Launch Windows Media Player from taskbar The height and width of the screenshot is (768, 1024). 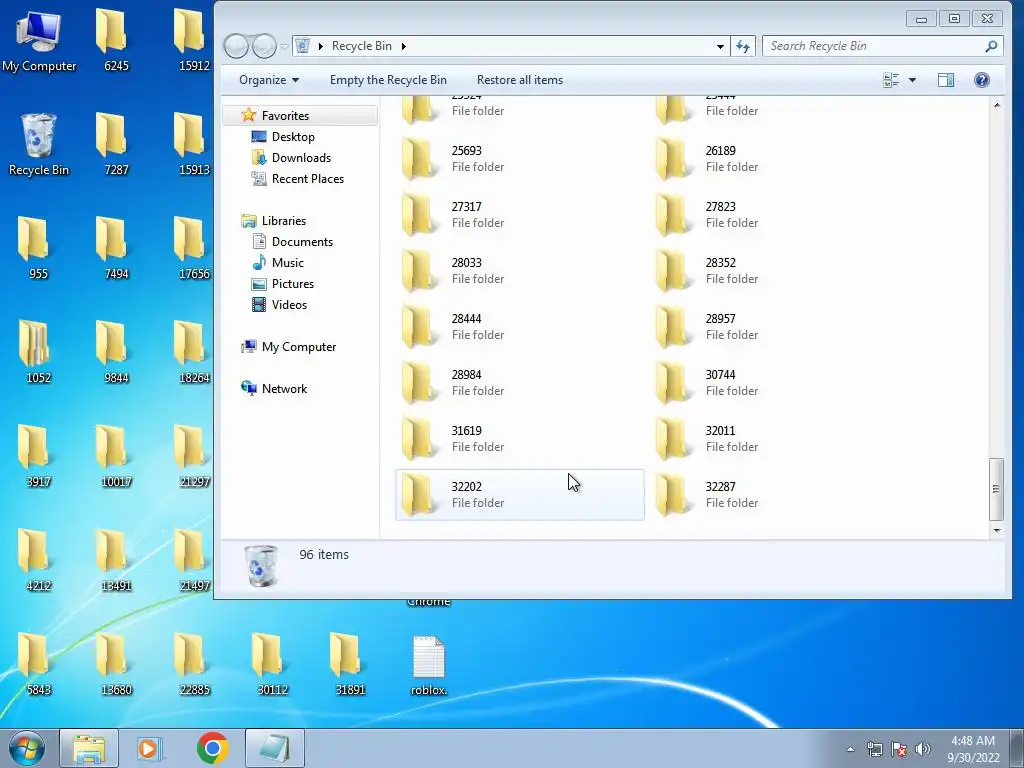[x=150, y=748]
